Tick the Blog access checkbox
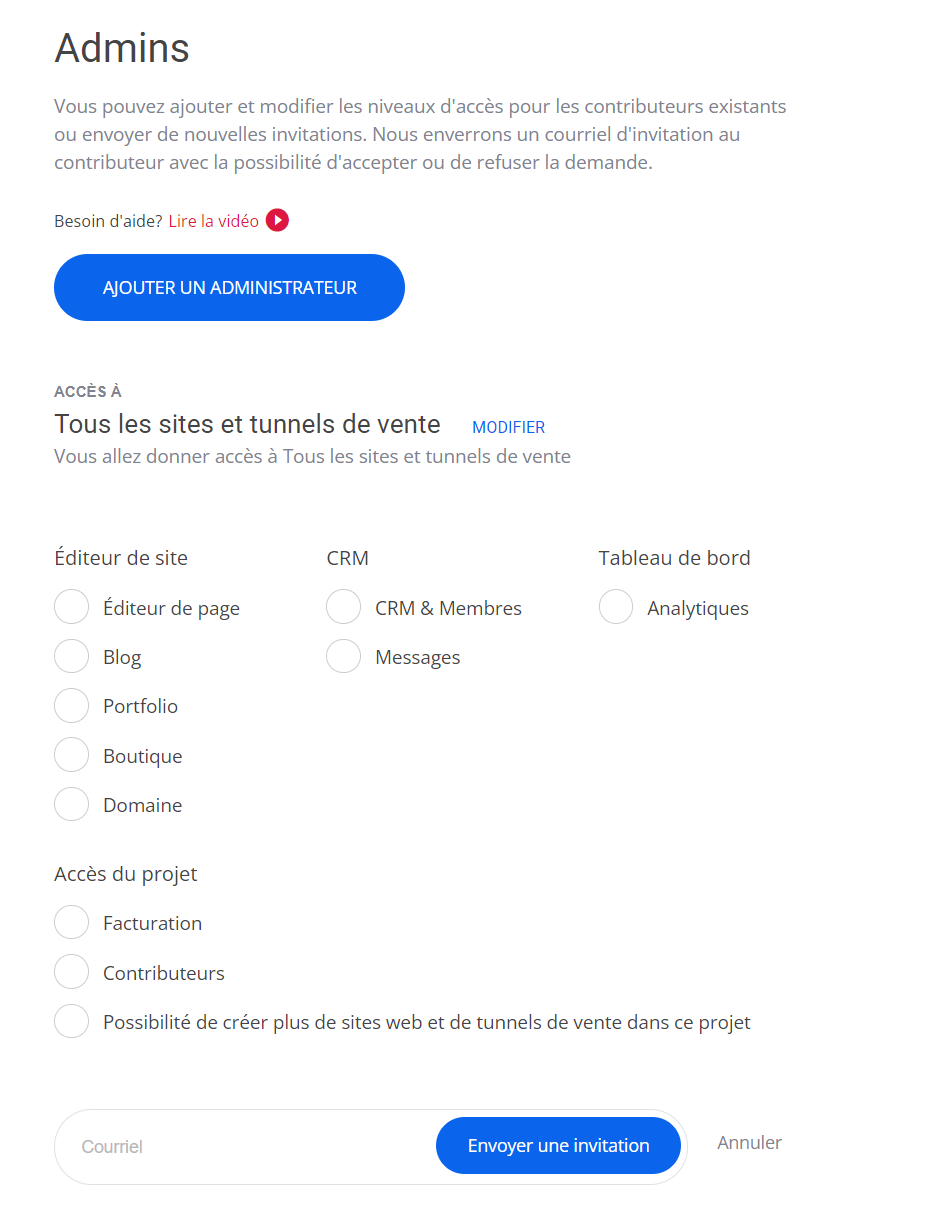Viewport: 936px width, 1217px height. 72,657
